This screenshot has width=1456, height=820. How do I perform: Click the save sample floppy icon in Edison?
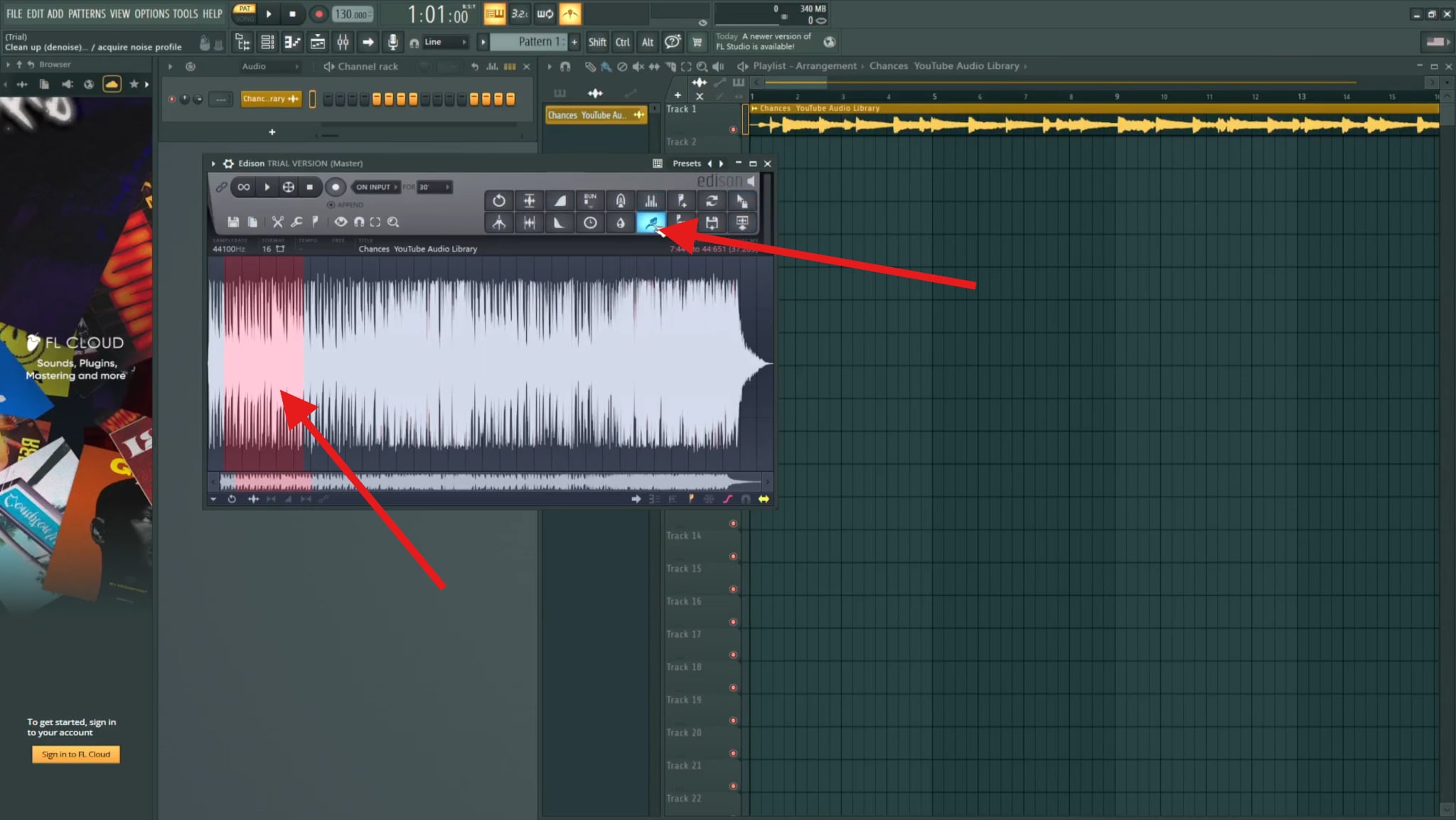click(x=233, y=222)
